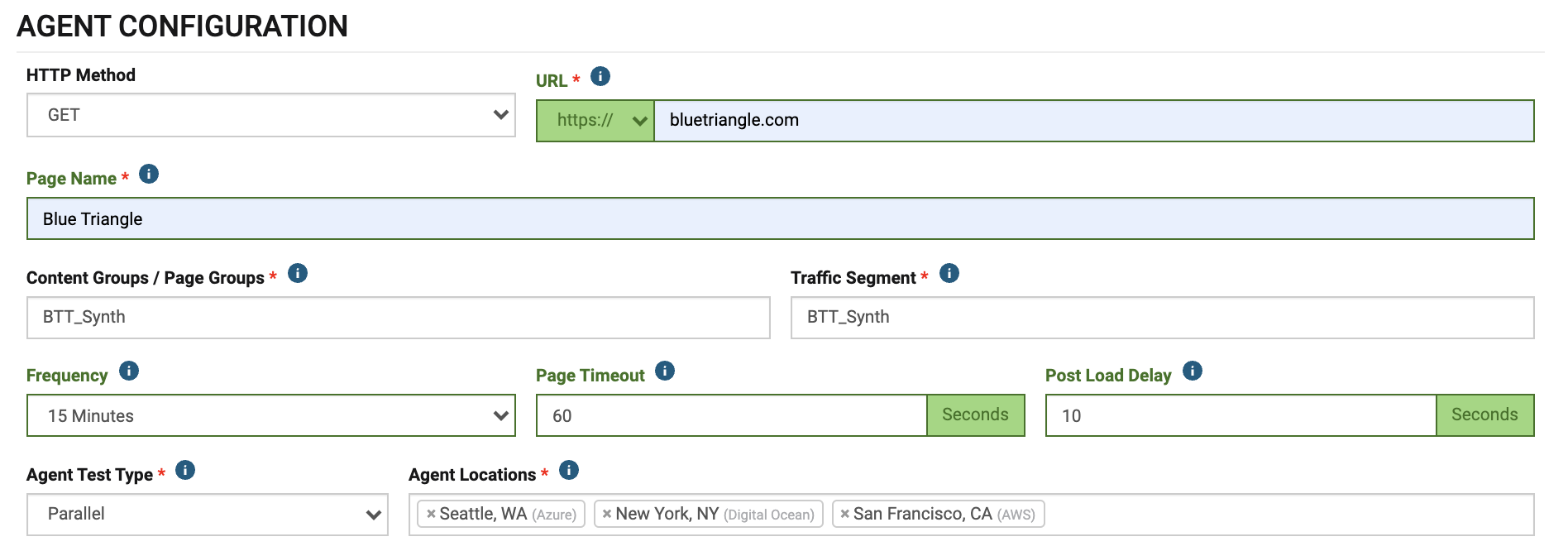
Task: Click the New York, NY (Digital Ocean) text
Action: (x=715, y=514)
